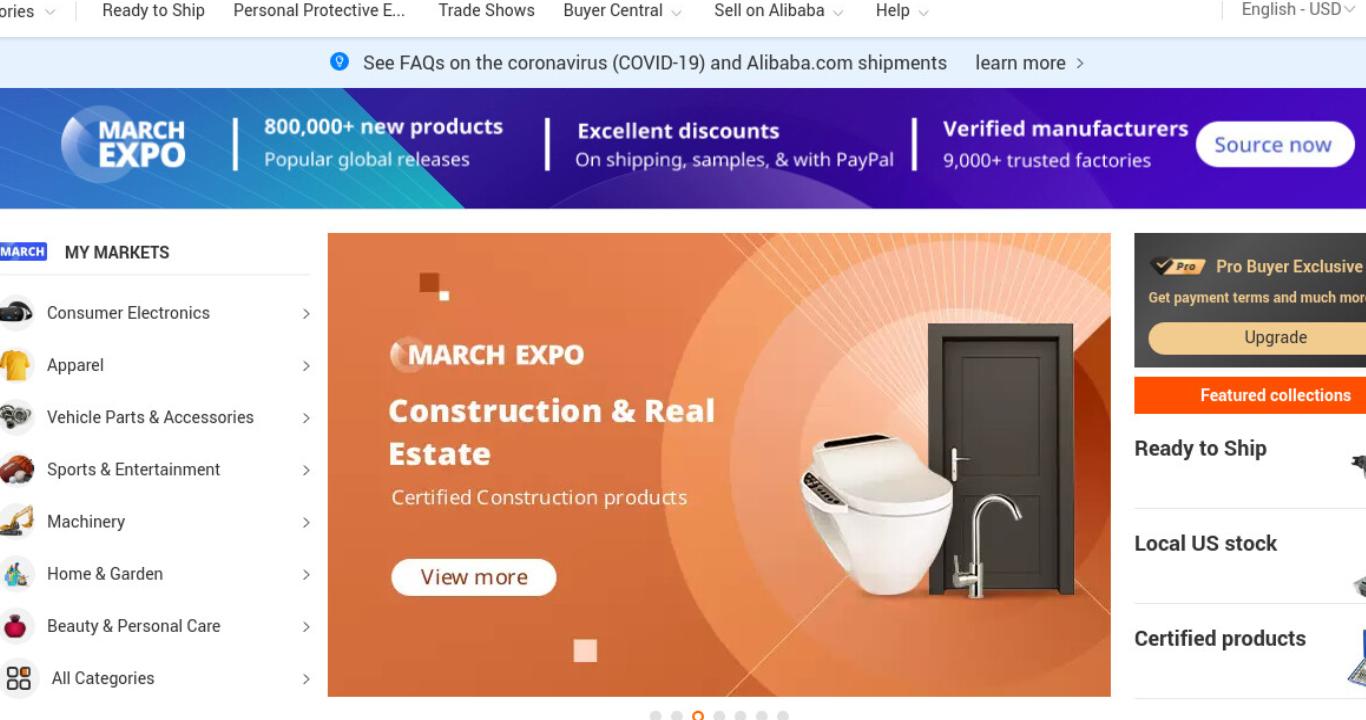The height and width of the screenshot is (720, 1366).
Task: Select the active orange carousel dot
Action: click(698, 716)
